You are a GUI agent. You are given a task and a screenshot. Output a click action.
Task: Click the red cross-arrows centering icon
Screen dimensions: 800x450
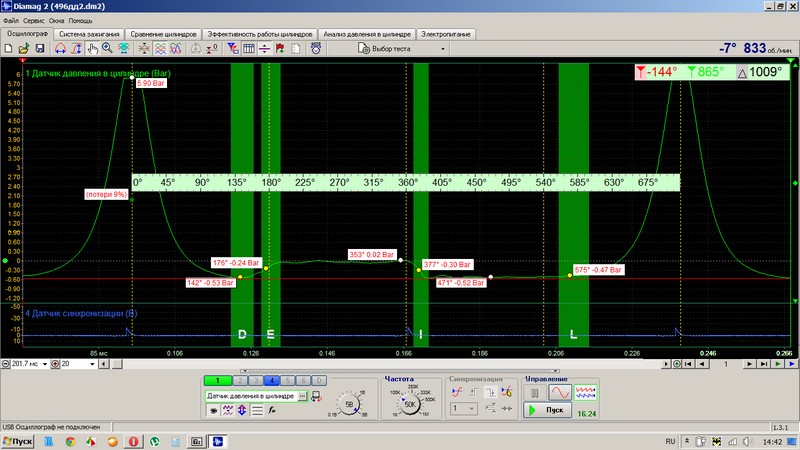[x=144, y=48]
